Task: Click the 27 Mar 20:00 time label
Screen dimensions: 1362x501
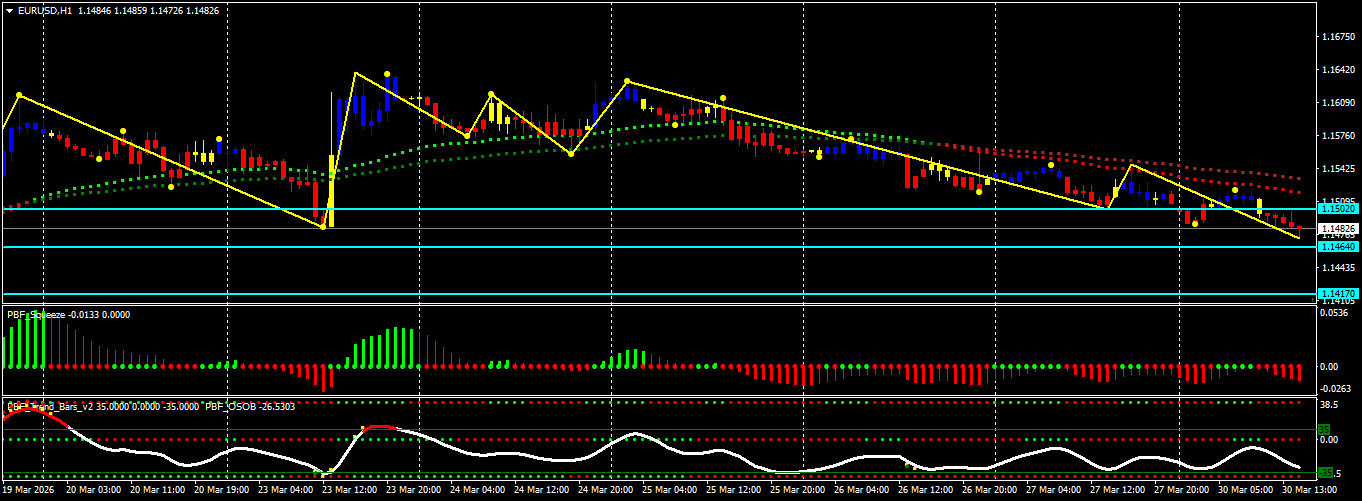Action: [1182, 492]
